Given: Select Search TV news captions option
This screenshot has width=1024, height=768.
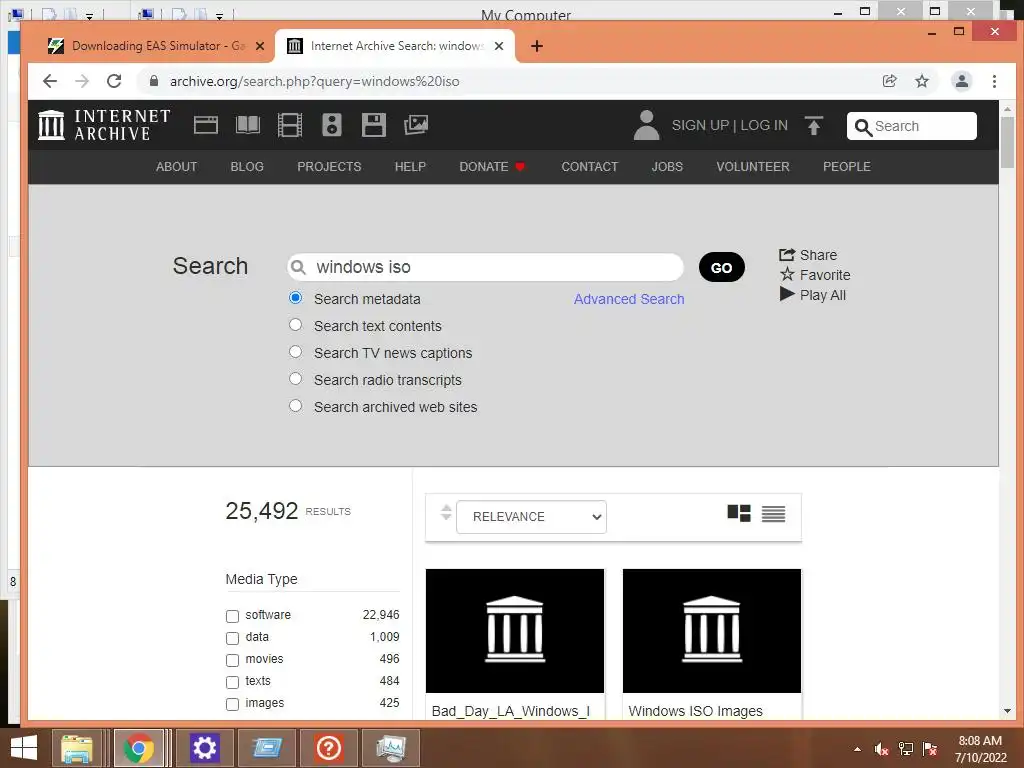Looking at the screenshot, I should tap(296, 352).
